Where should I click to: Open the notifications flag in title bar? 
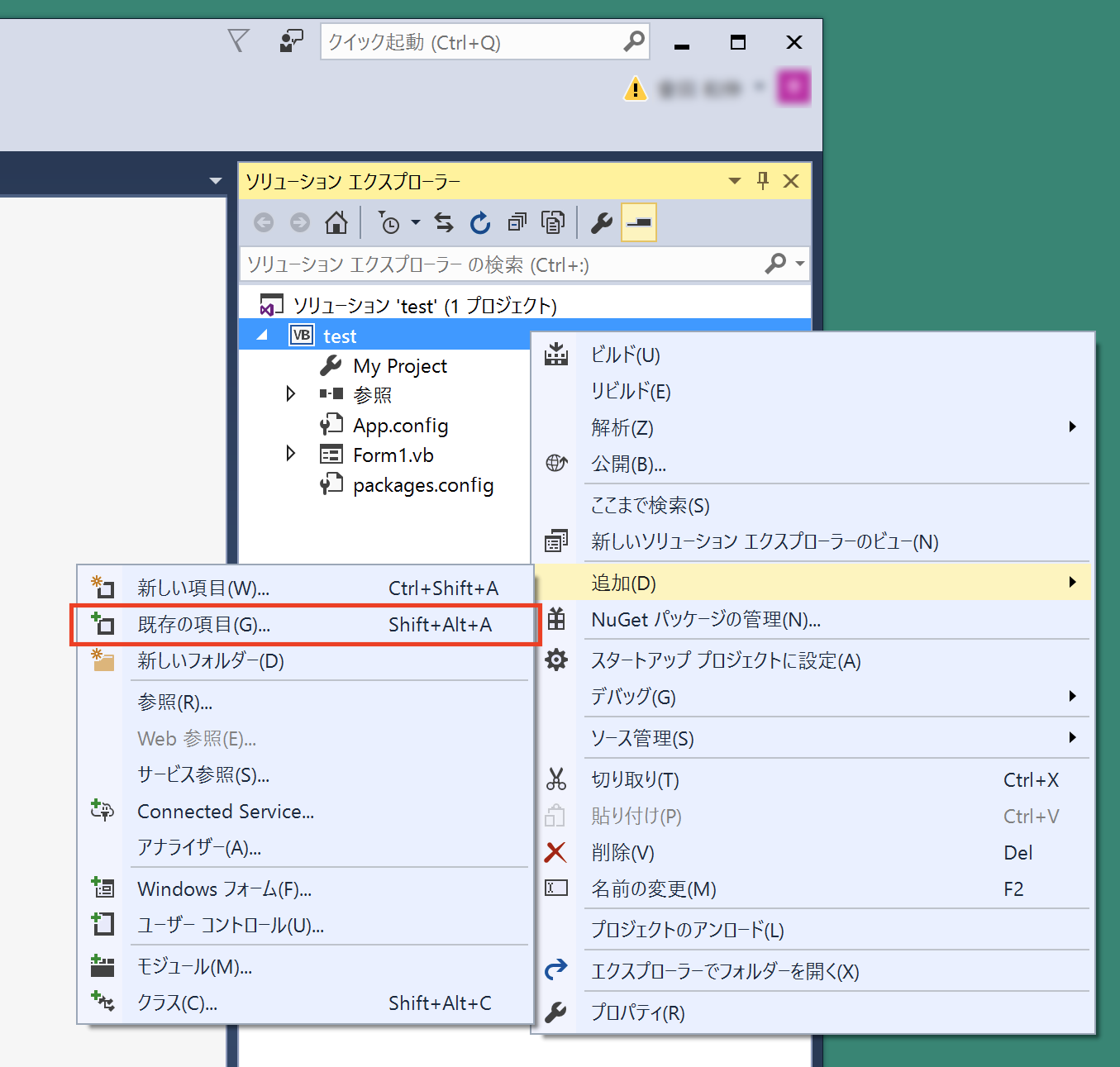(238, 40)
